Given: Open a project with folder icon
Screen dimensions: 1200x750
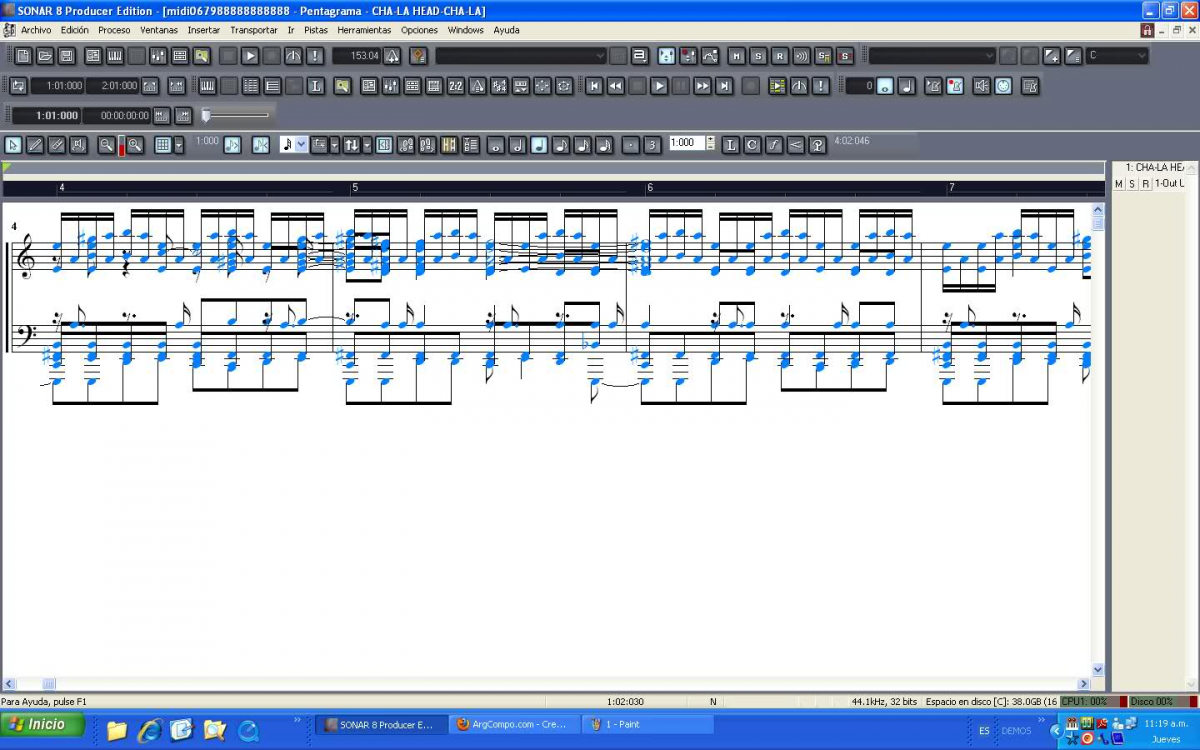Looking at the screenshot, I should tap(45, 56).
